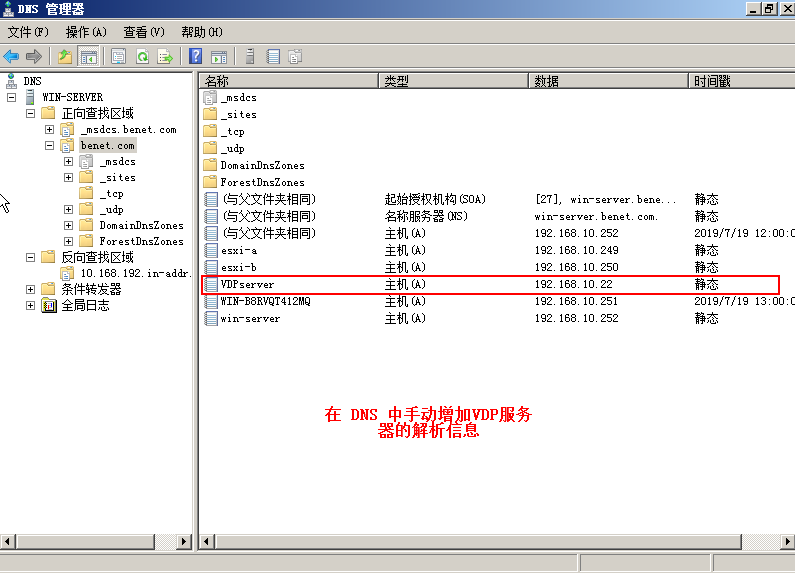Select the 名称服务器(NS) record row
This screenshot has height=574, width=795.
click(426, 216)
